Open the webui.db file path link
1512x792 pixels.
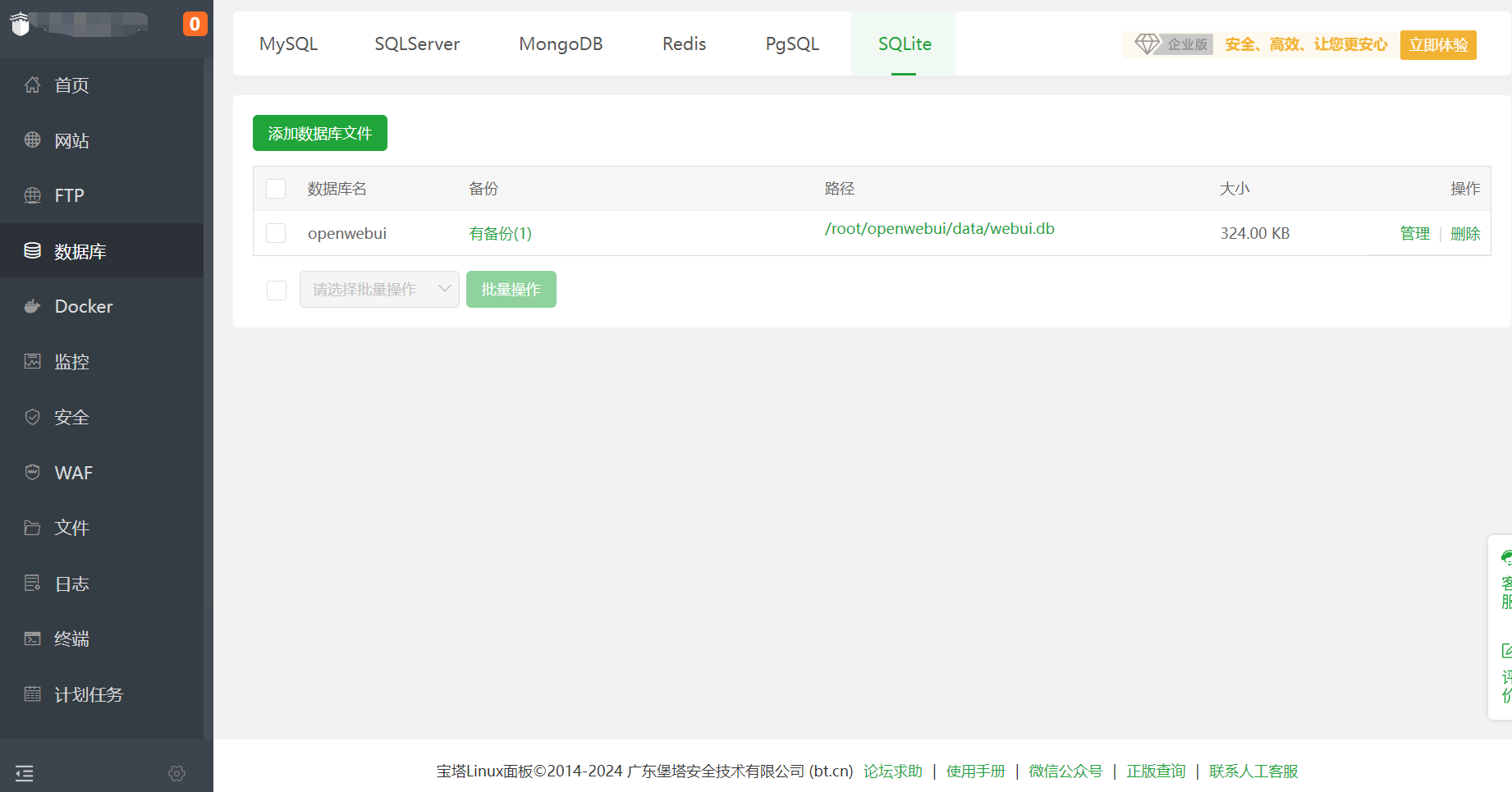click(x=939, y=229)
